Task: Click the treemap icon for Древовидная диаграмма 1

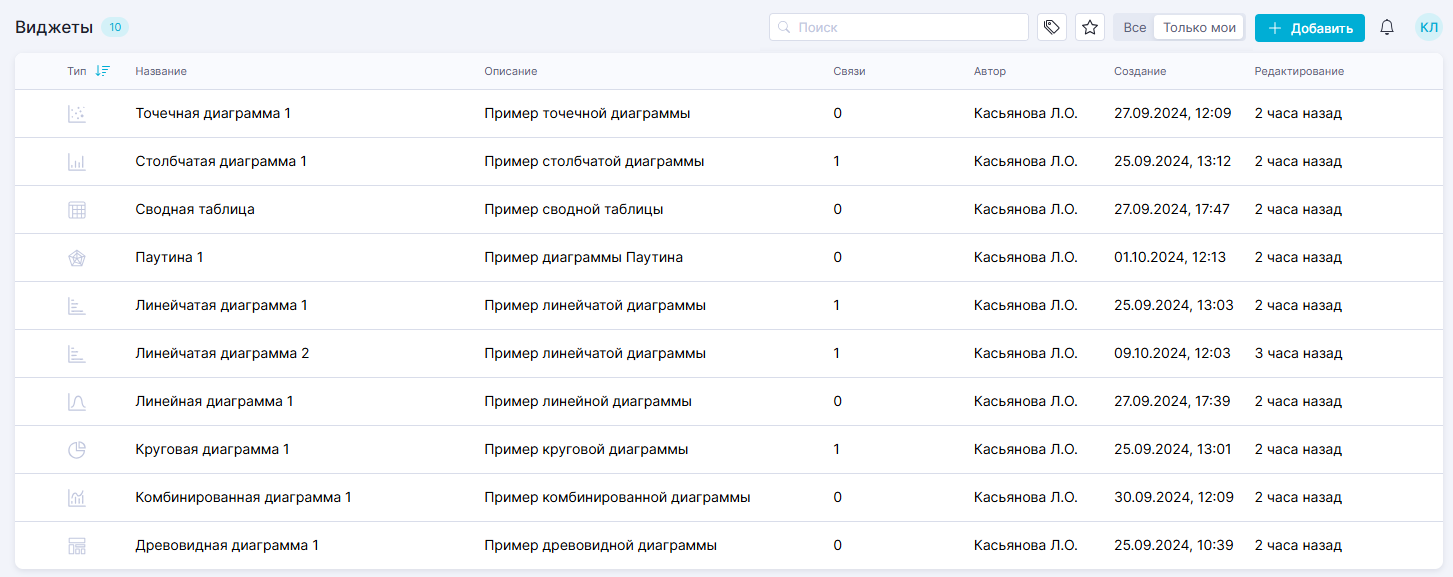Action: click(77, 546)
